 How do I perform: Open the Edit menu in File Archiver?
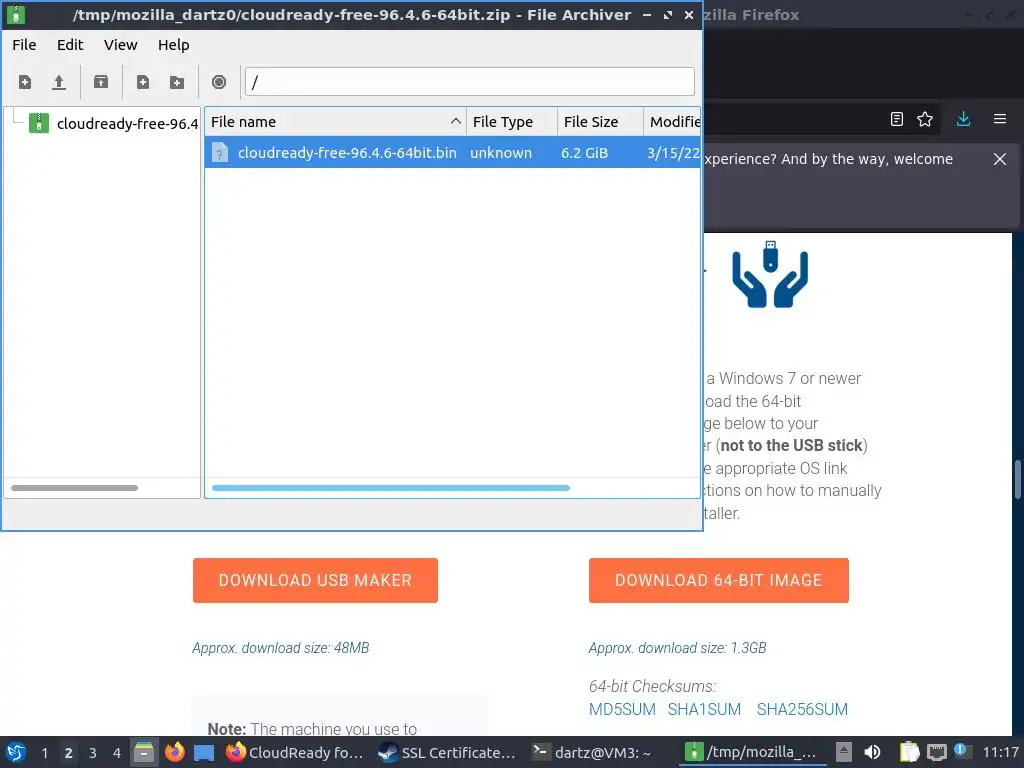70,45
